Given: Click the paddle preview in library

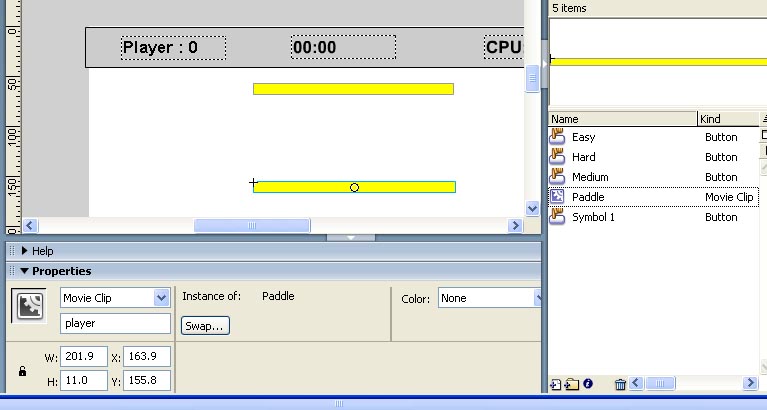Looking at the screenshot, I should (658, 62).
